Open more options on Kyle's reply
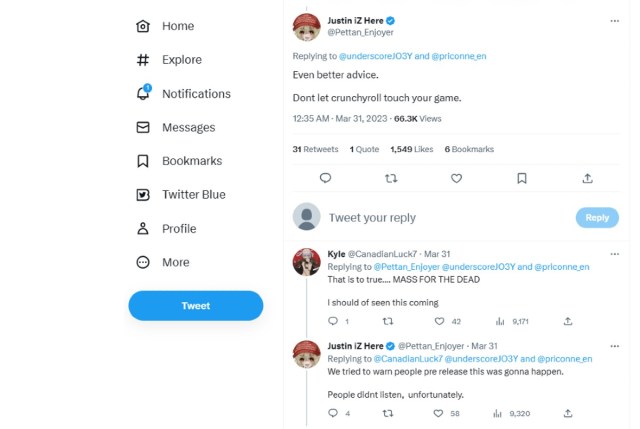The width and height of the screenshot is (640, 429). coord(614,254)
